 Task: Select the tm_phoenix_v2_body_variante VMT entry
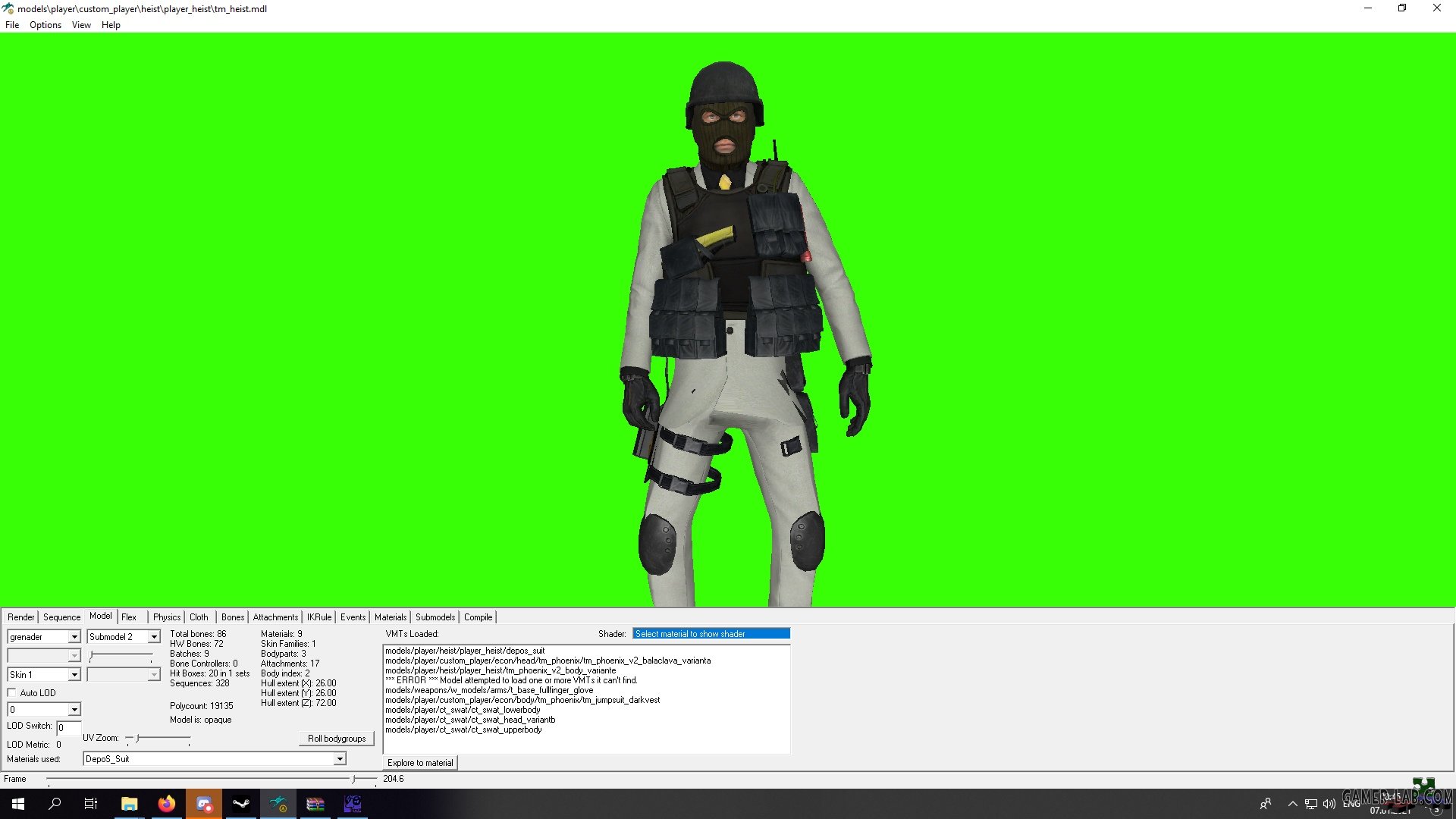(500, 670)
